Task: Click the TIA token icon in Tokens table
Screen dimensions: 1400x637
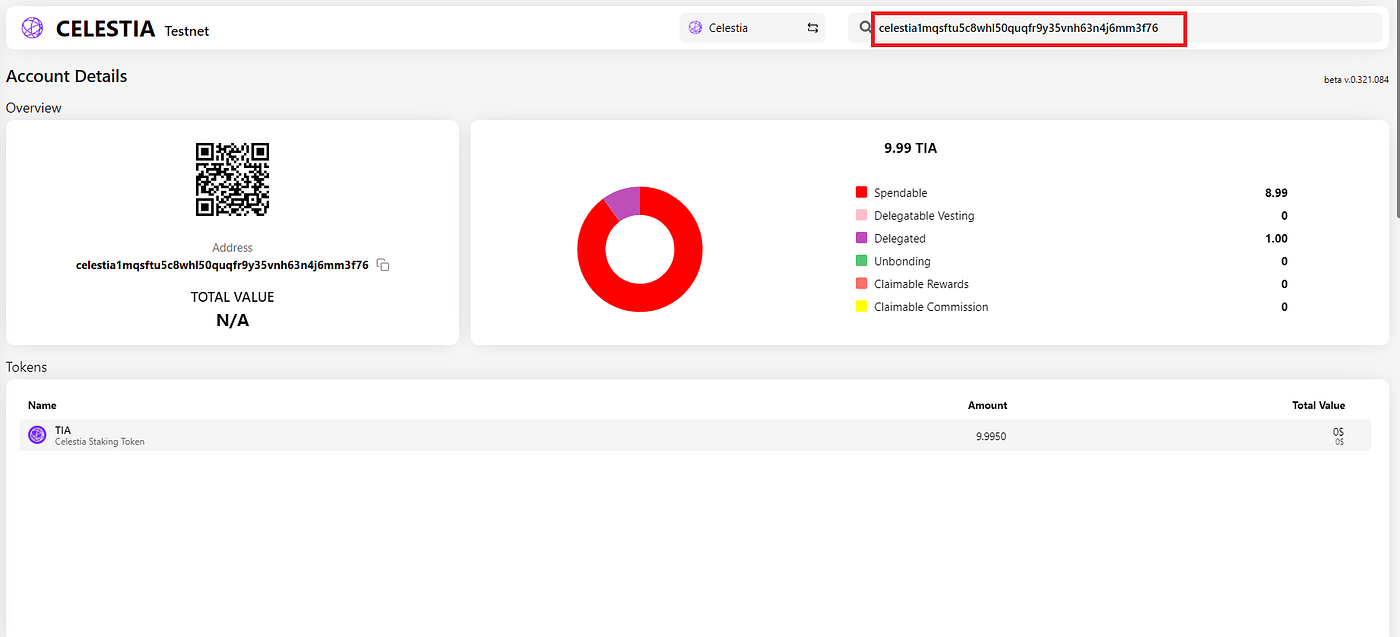Action: (37, 435)
